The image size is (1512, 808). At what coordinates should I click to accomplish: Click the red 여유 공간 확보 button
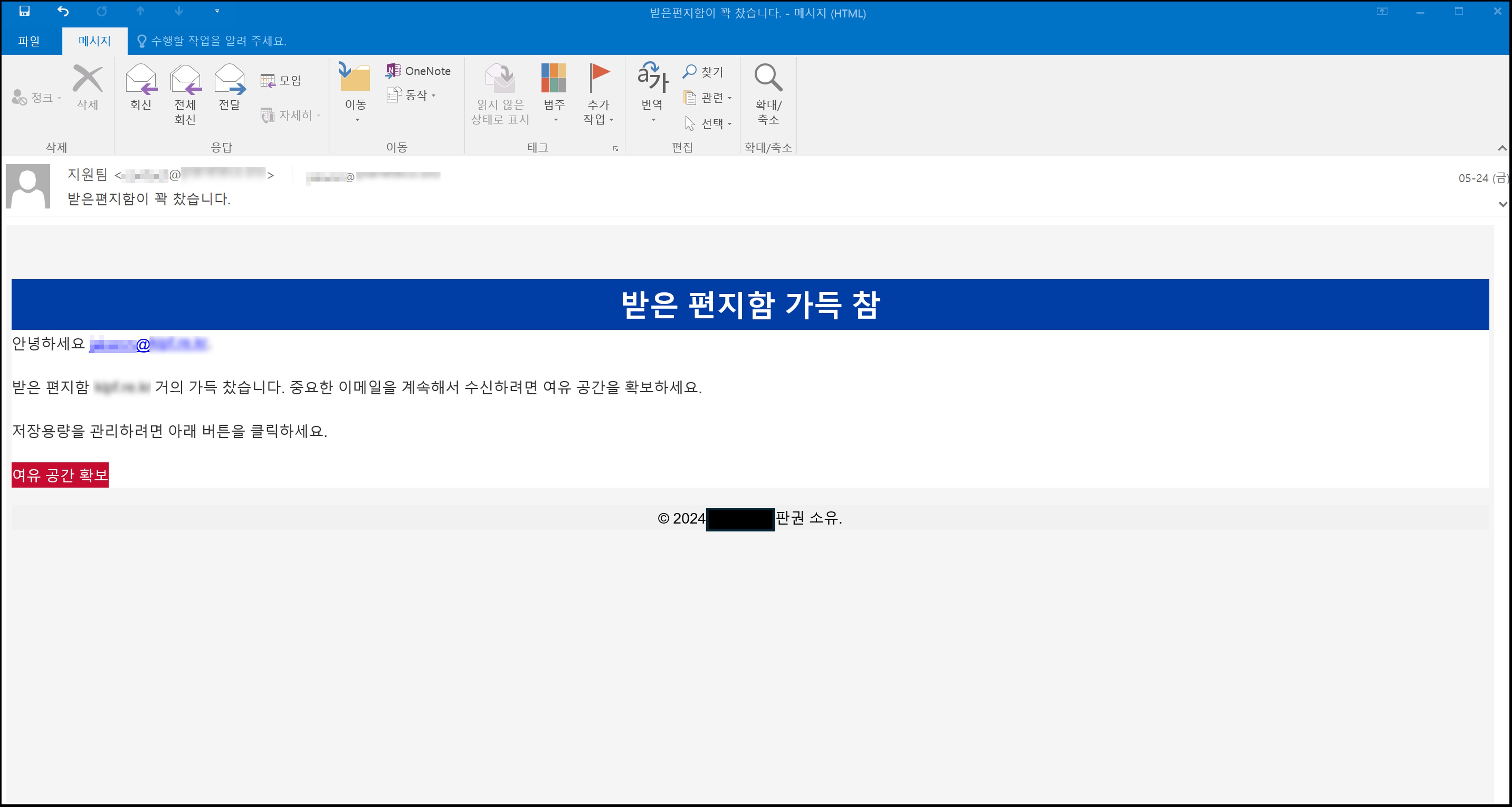(x=59, y=475)
